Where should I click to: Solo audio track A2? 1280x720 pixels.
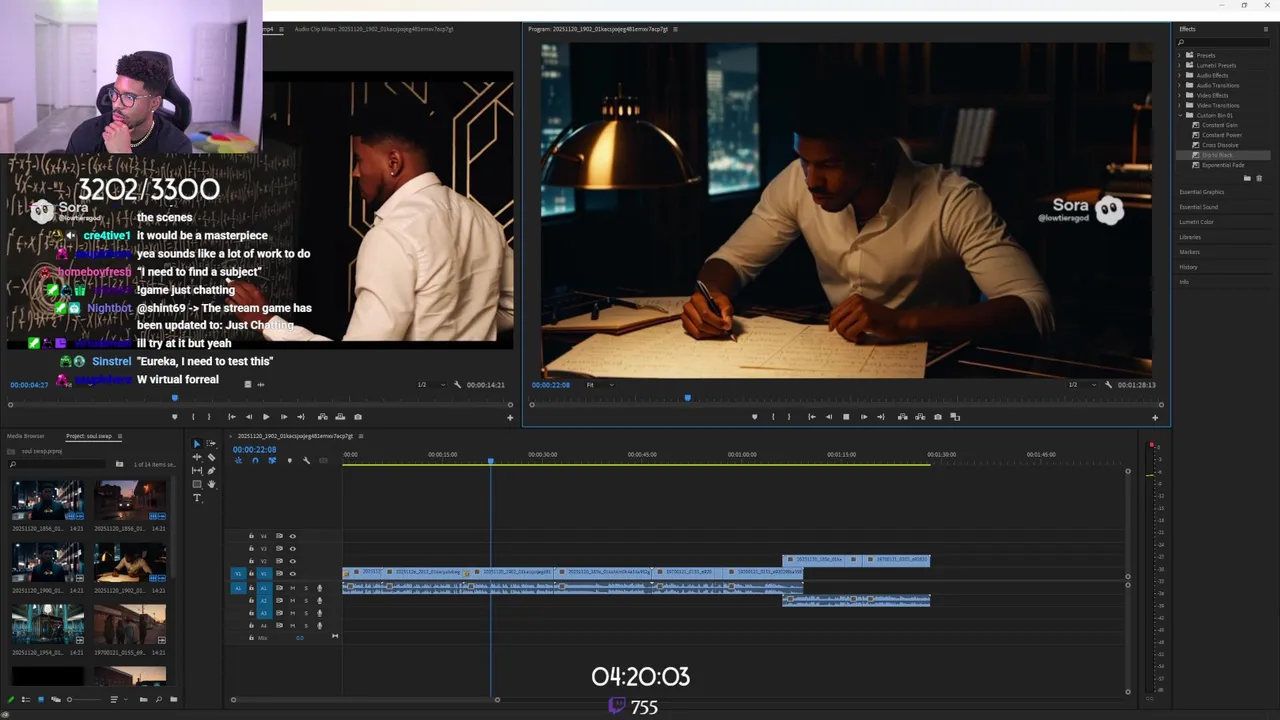pyautogui.click(x=306, y=601)
